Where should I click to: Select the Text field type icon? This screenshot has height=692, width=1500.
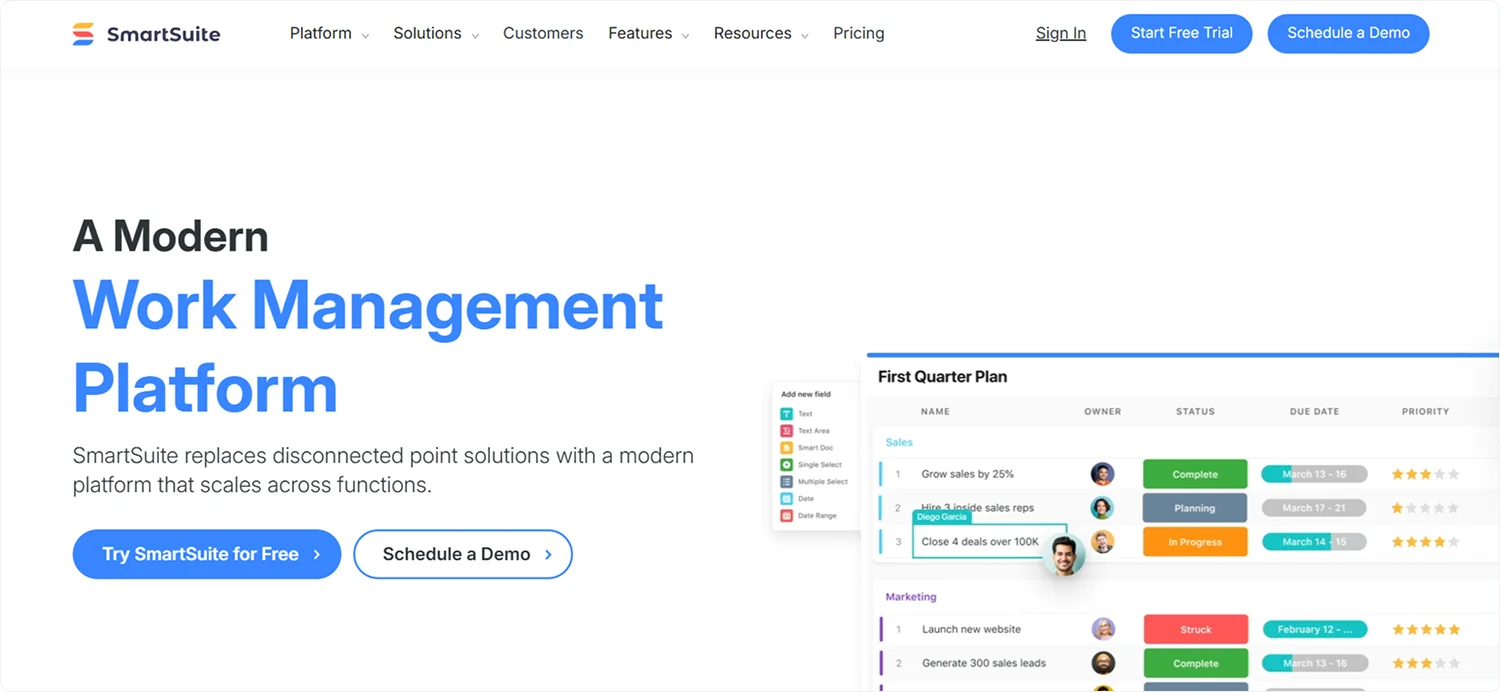coord(786,414)
